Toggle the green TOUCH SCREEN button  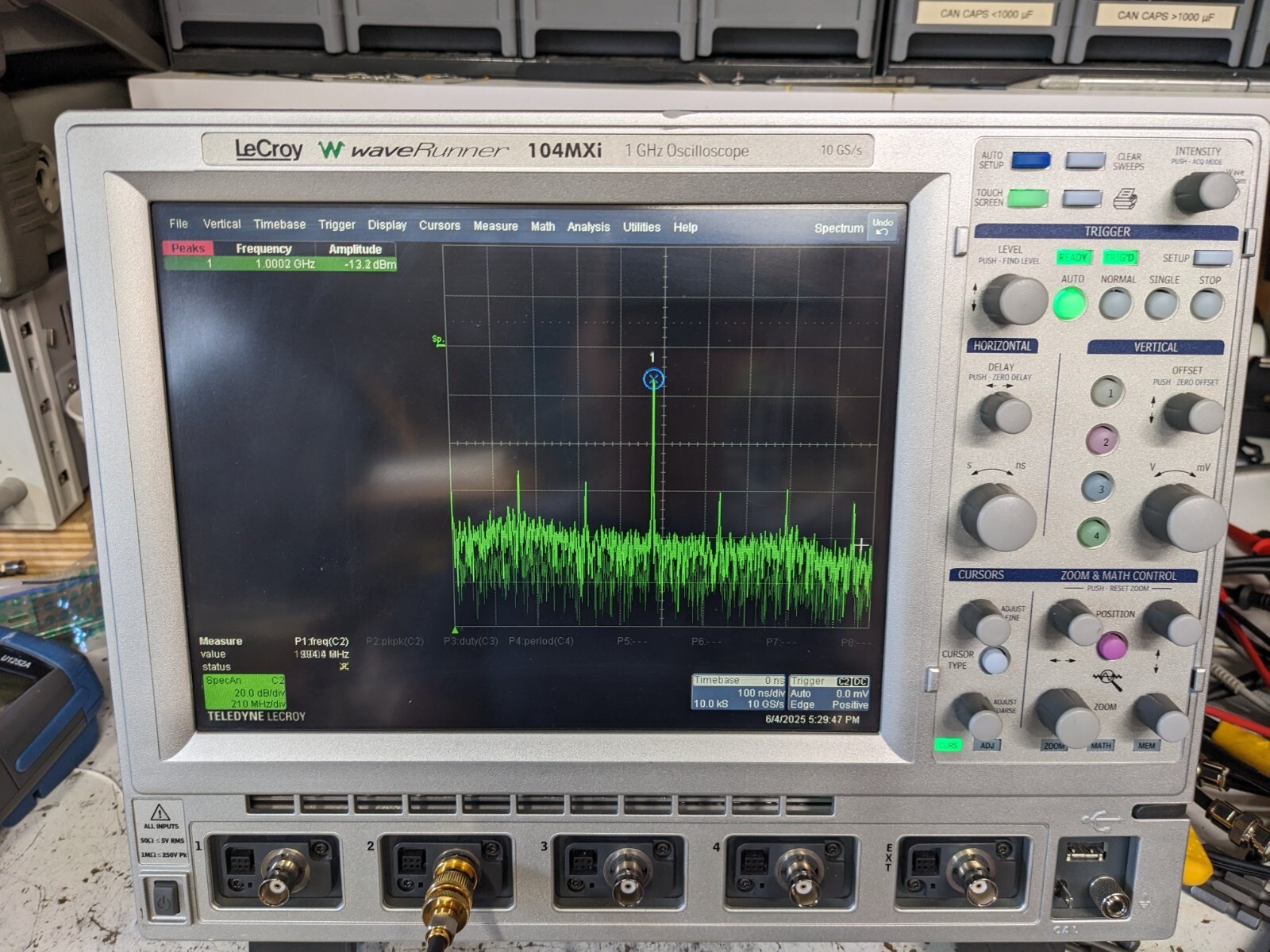click(x=1028, y=198)
